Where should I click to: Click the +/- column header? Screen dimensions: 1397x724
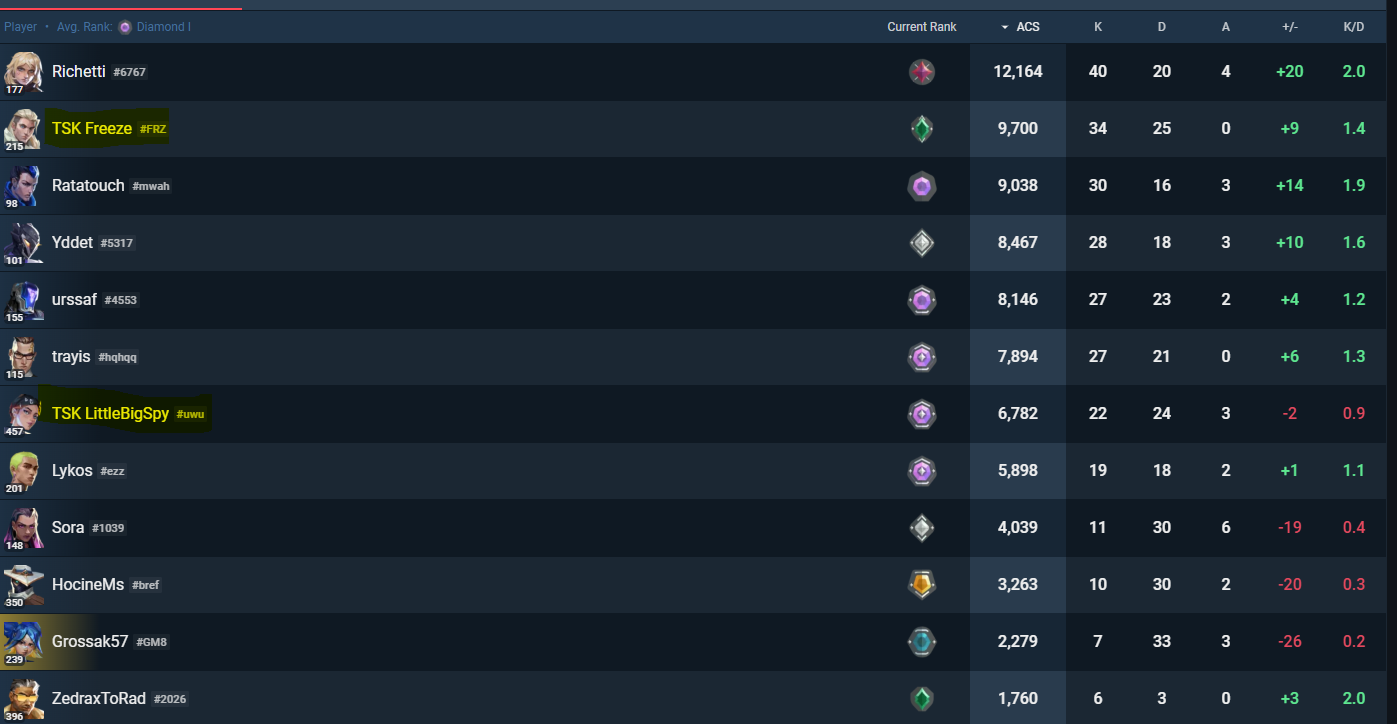[1290, 27]
